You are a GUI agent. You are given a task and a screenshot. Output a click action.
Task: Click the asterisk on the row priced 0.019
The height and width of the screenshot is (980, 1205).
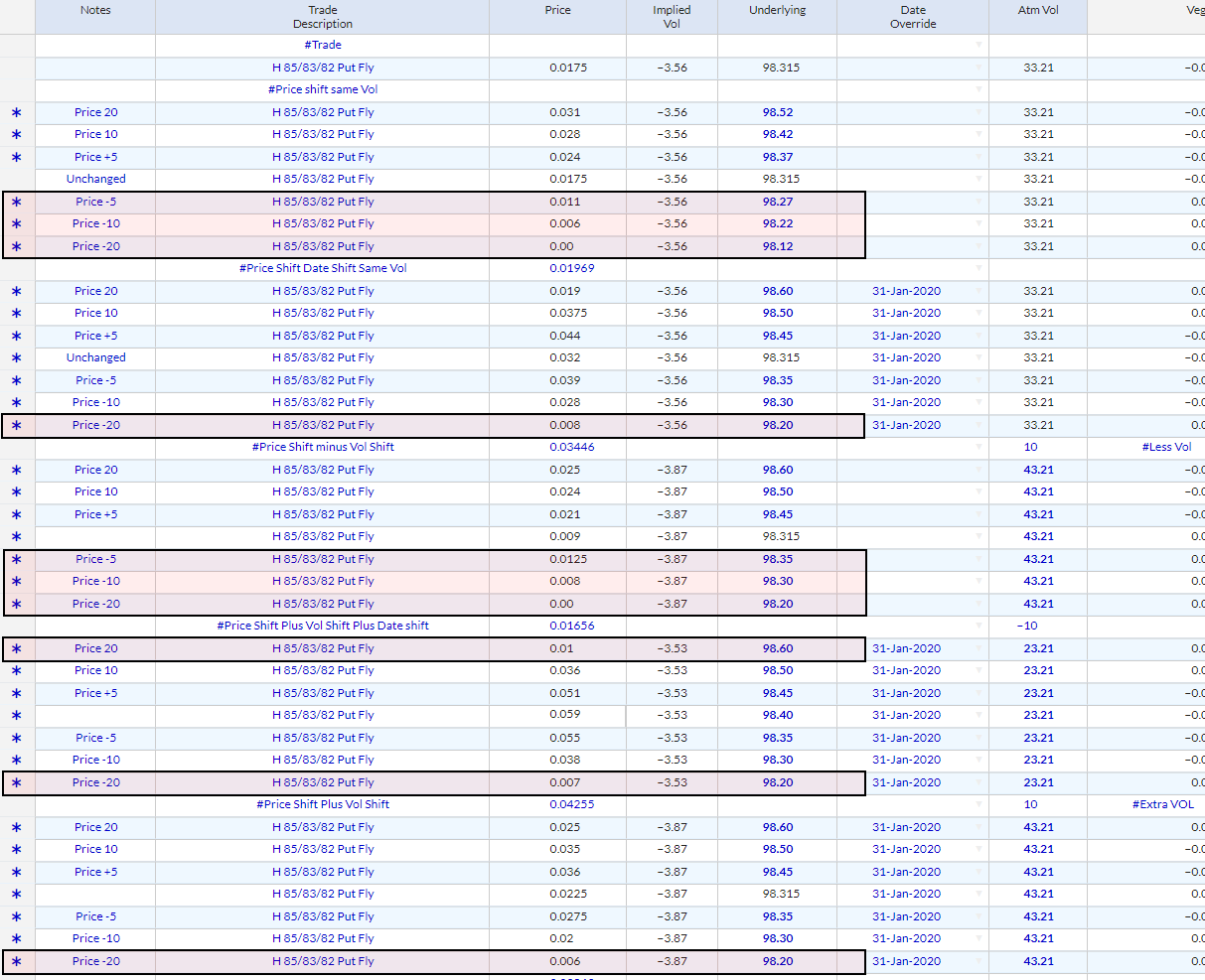16,292
